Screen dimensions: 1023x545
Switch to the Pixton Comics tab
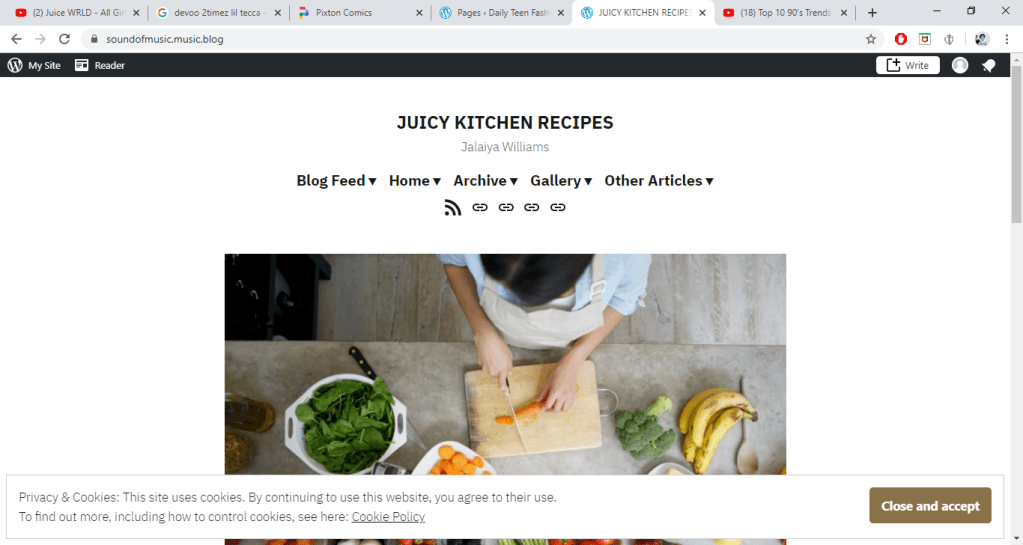[356, 12]
